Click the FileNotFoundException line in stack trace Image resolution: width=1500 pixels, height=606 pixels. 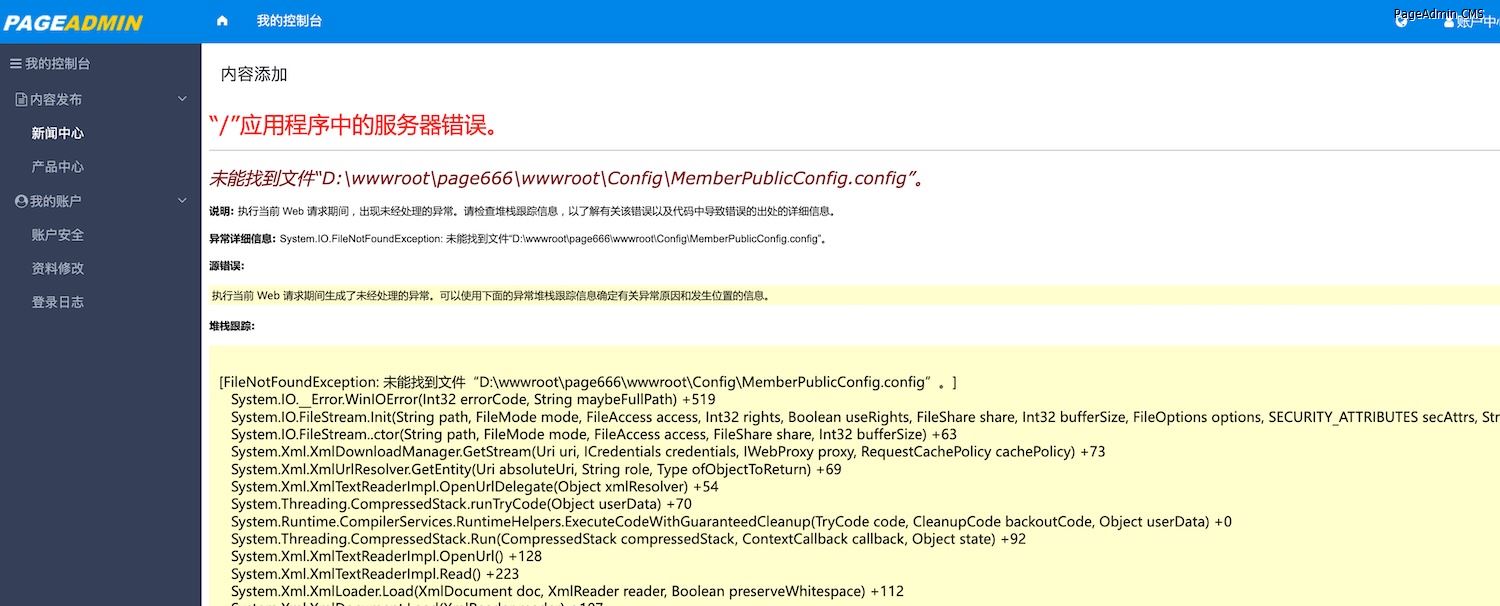coord(587,382)
